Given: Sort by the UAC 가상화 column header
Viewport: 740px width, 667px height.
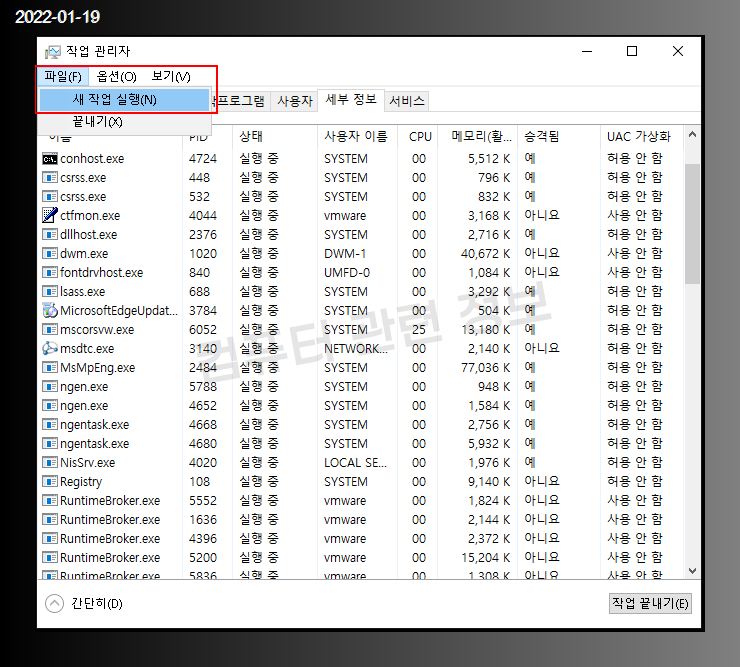Looking at the screenshot, I should coord(642,136).
